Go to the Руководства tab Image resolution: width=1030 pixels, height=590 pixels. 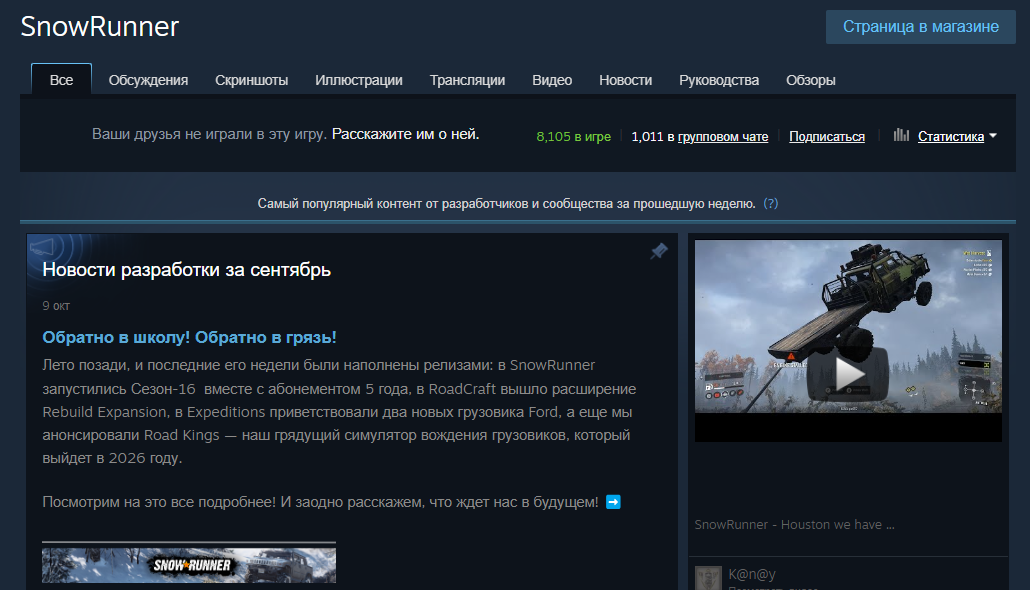pyautogui.click(x=719, y=80)
